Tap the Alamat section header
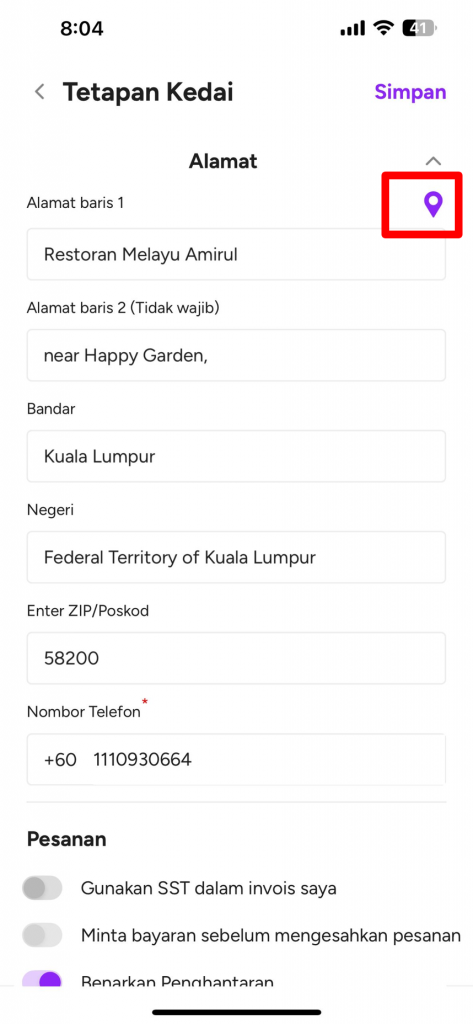Screen dimensions: 473x1024 [223, 161]
